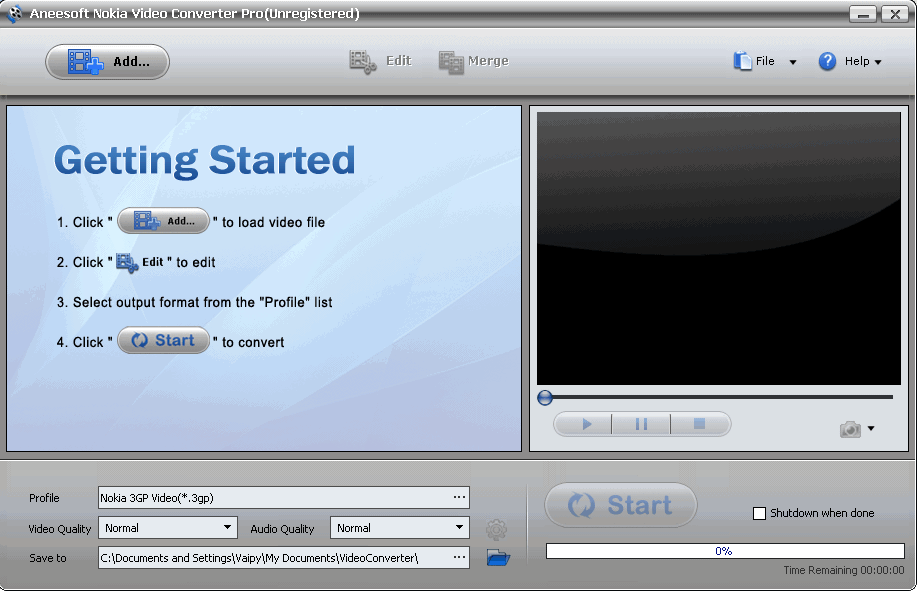Viewport: 917px width, 591px height.
Task: Click the Help icon
Action: pyautogui.click(x=827, y=61)
